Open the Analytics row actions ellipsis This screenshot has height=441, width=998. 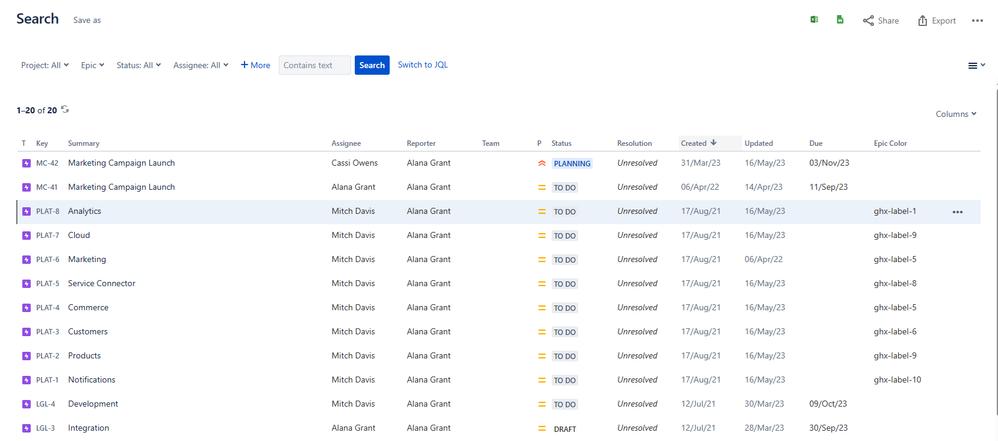click(957, 212)
